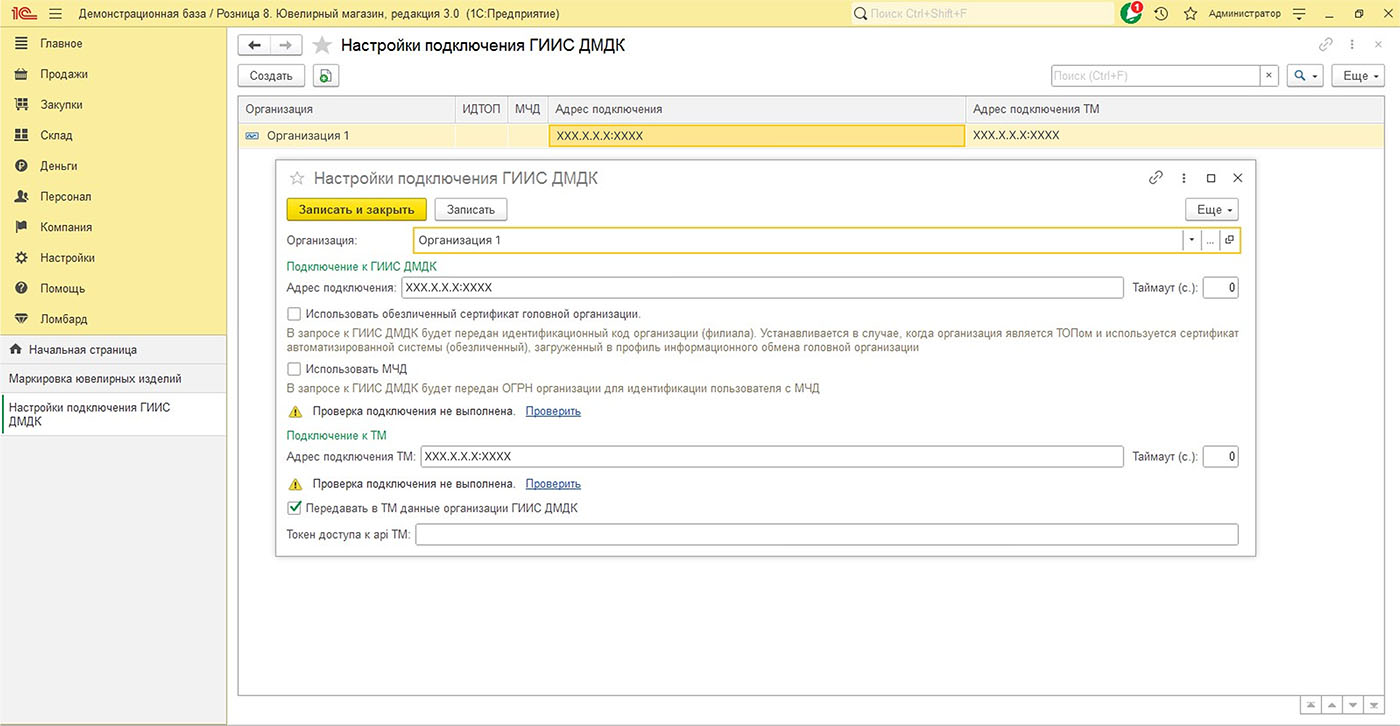
Task: Go back with the left arrow button
Action: (254, 45)
